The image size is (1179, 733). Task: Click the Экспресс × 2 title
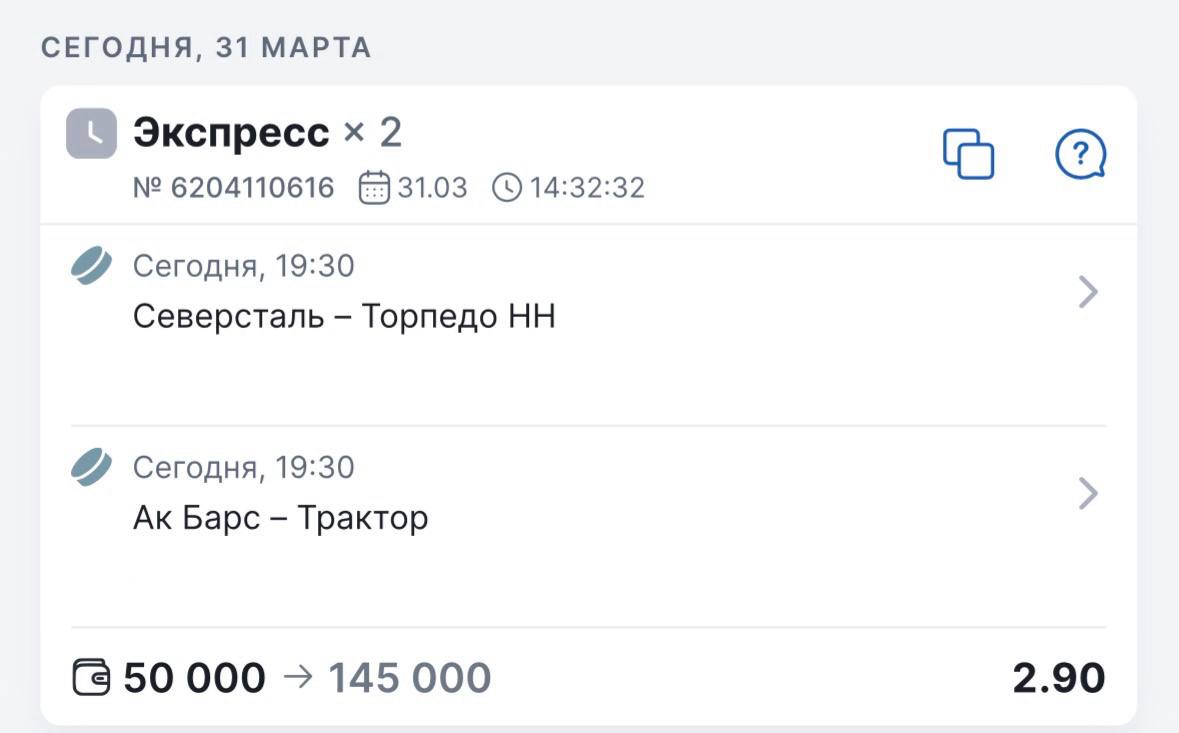[267, 133]
